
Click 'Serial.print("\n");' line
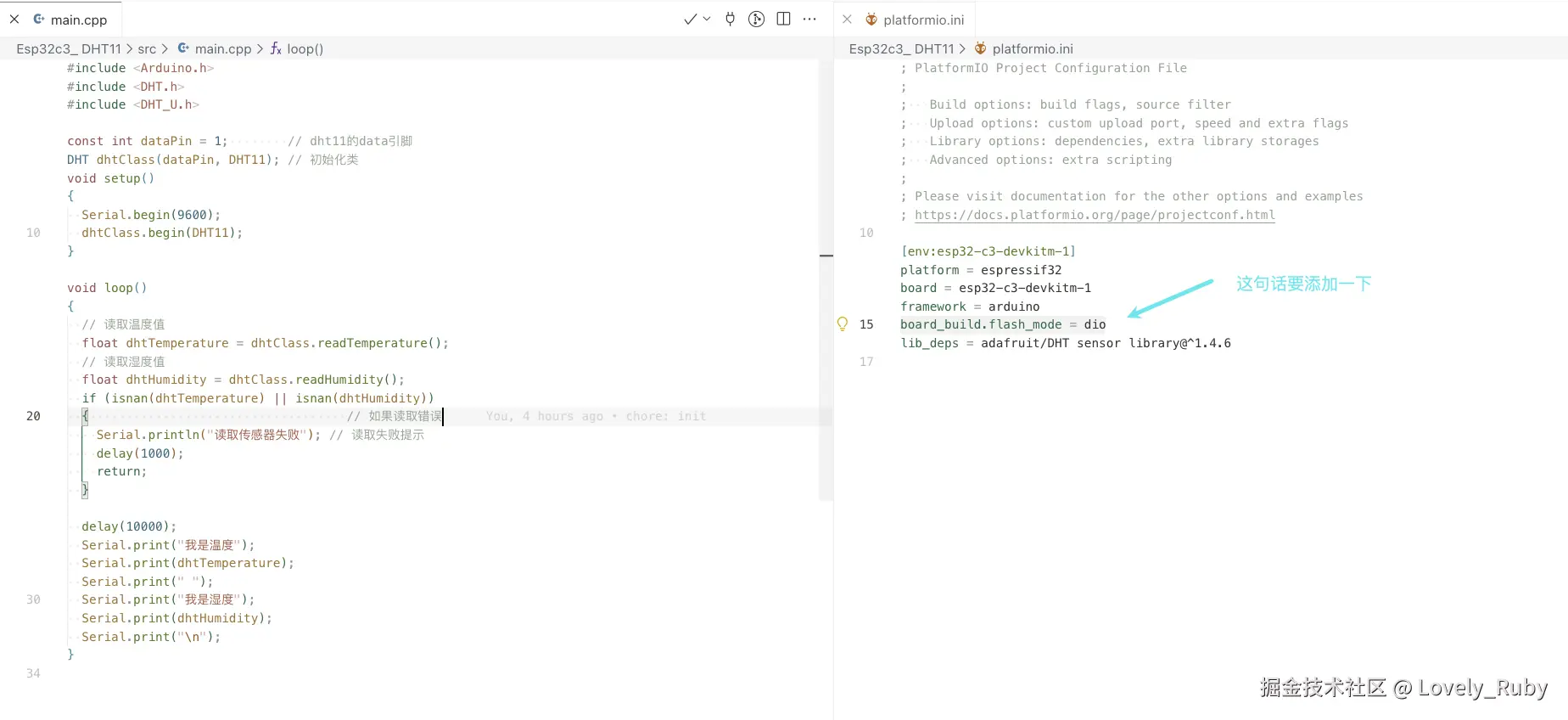(x=151, y=637)
